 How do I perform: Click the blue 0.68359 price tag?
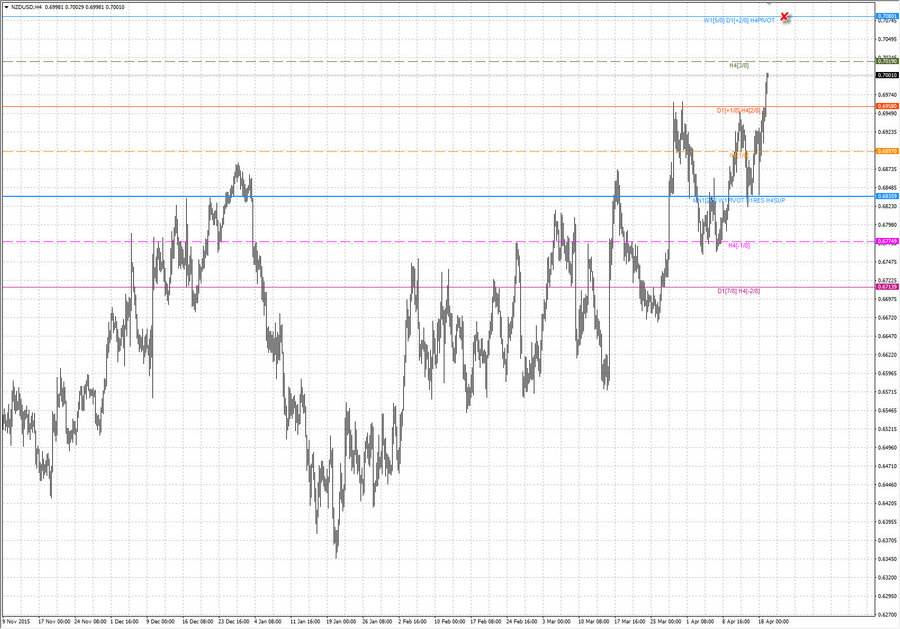[x=886, y=195]
